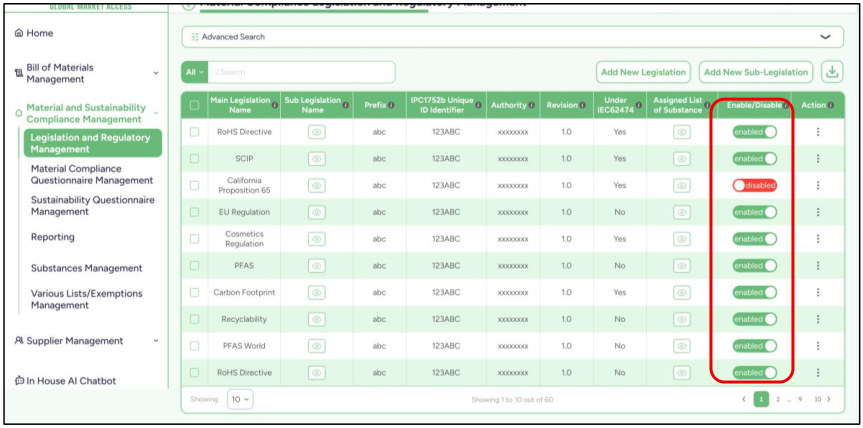The height and width of the screenshot is (428, 863).
Task: Go to previous page arrow in pagination
Action: point(744,399)
